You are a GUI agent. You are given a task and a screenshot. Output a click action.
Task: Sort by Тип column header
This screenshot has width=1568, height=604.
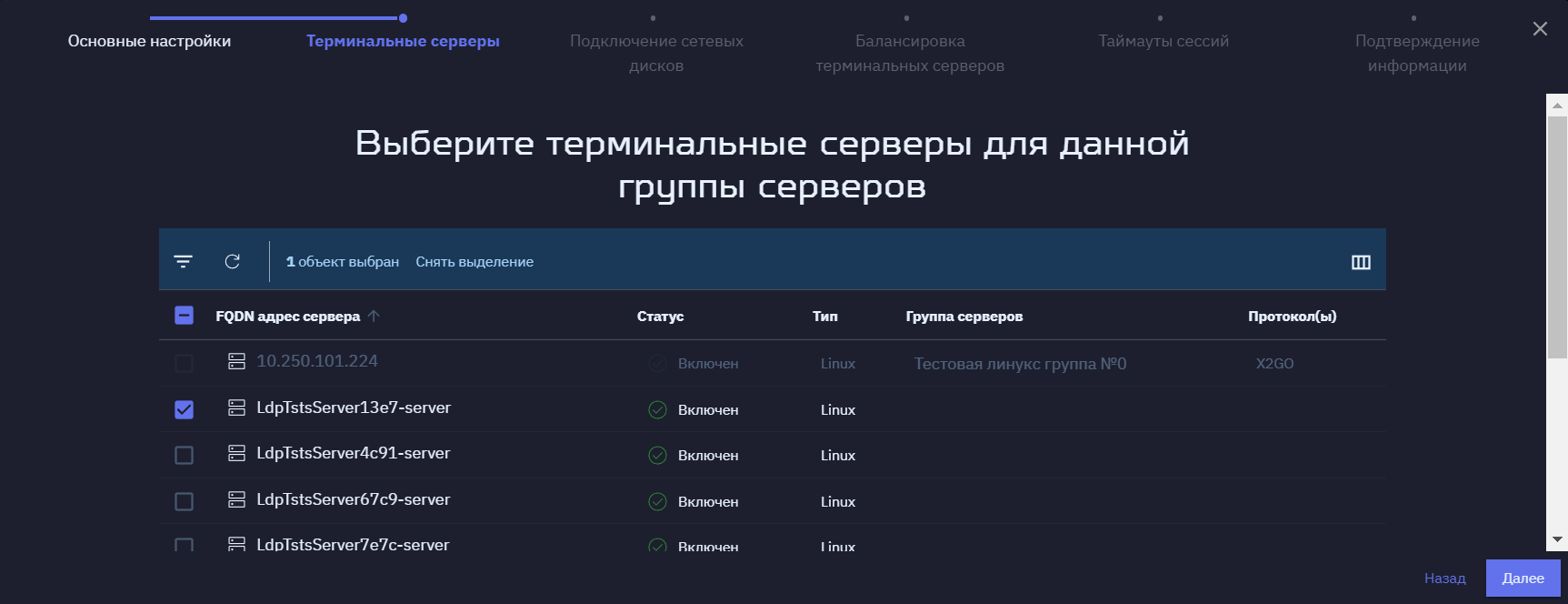point(825,317)
